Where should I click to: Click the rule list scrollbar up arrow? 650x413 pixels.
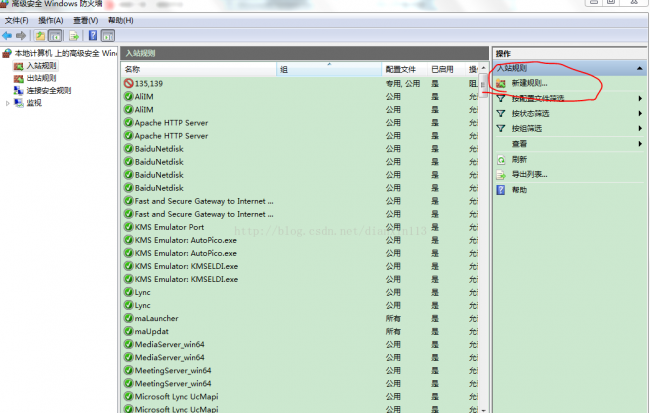[x=483, y=68]
